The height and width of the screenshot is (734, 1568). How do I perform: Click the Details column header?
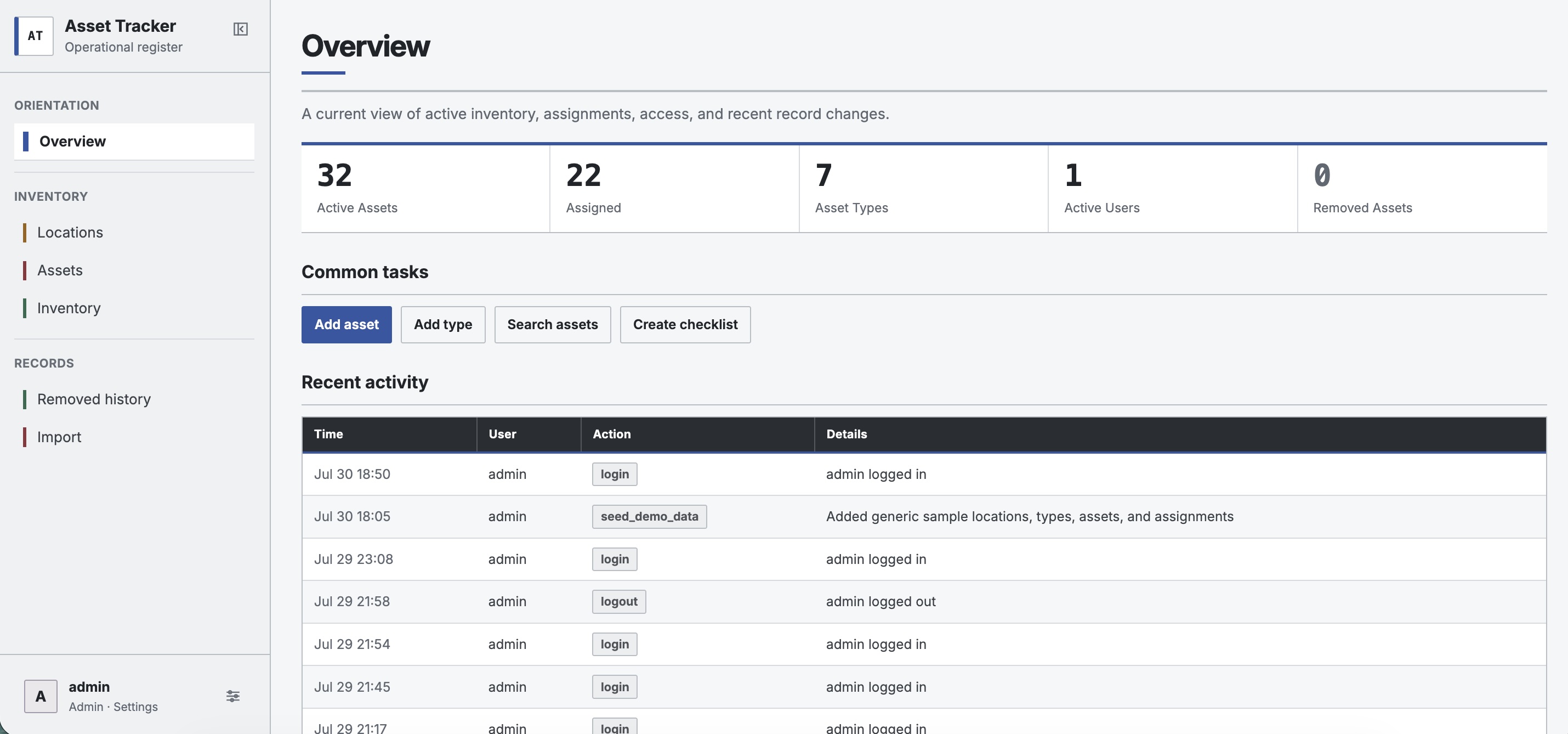pos(1180,434)
